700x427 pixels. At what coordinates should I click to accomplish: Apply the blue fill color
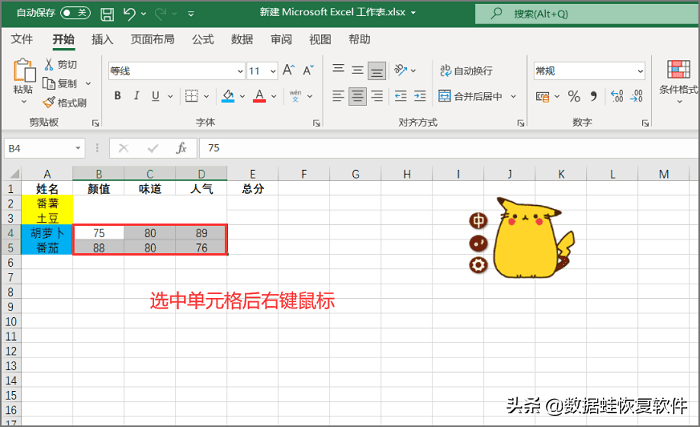tap(228, 96)
